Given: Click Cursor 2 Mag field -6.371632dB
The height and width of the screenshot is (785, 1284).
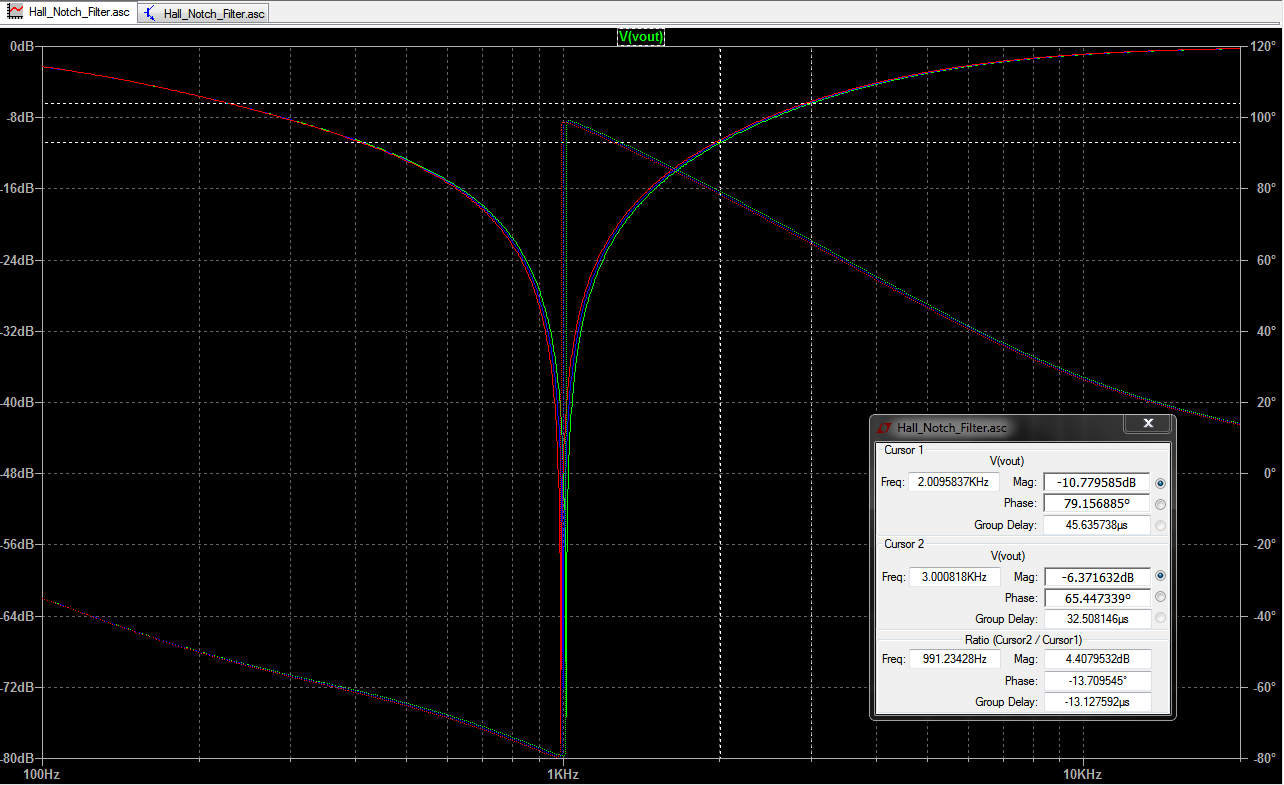Looking at the screenshot, I should (x=1096, y=577).
